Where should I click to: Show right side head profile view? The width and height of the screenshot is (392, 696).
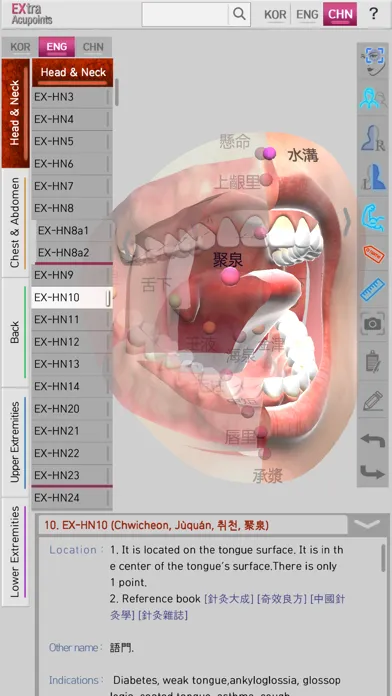(372, 138)
